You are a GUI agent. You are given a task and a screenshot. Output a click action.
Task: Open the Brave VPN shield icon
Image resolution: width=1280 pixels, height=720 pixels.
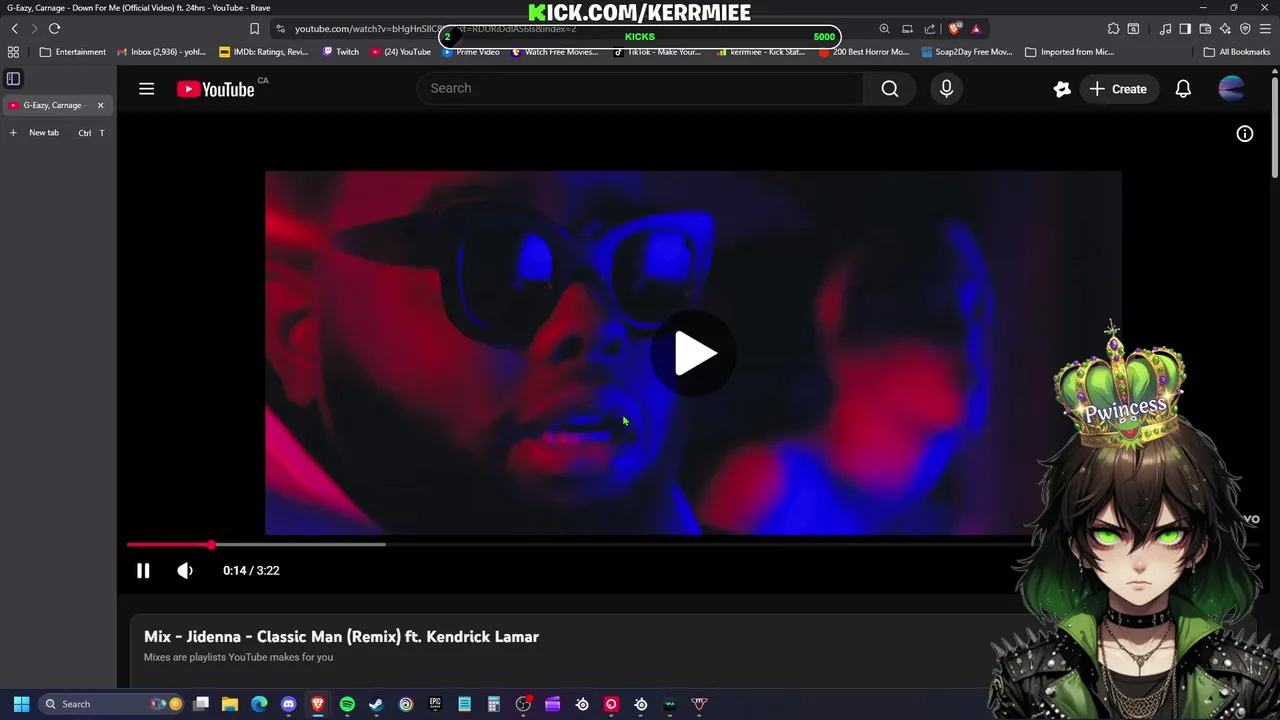[1245, 29]
